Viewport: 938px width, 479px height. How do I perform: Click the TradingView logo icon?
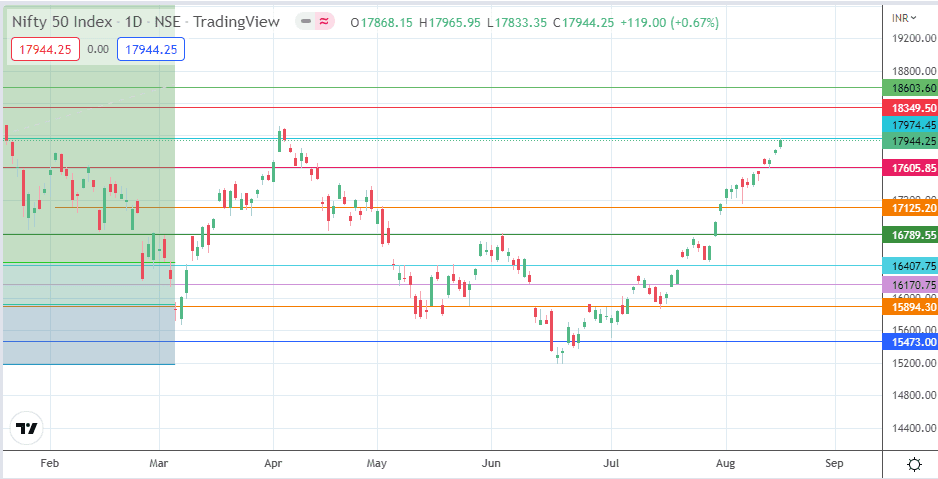pos(28,428)
